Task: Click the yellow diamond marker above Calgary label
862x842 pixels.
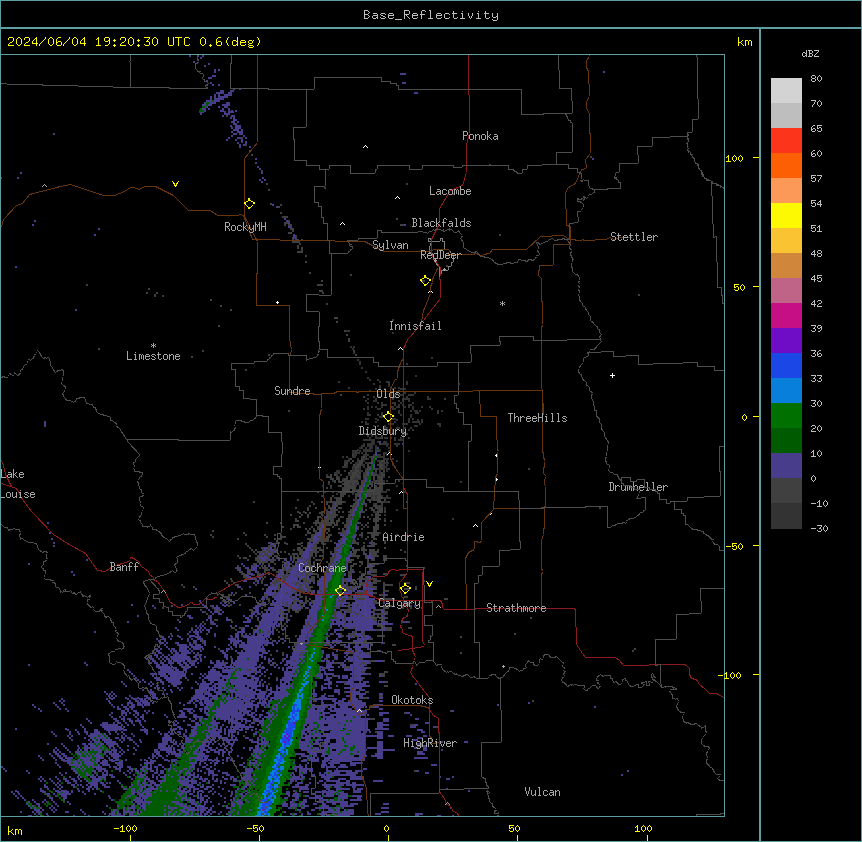Action: [x=406, y=589]
